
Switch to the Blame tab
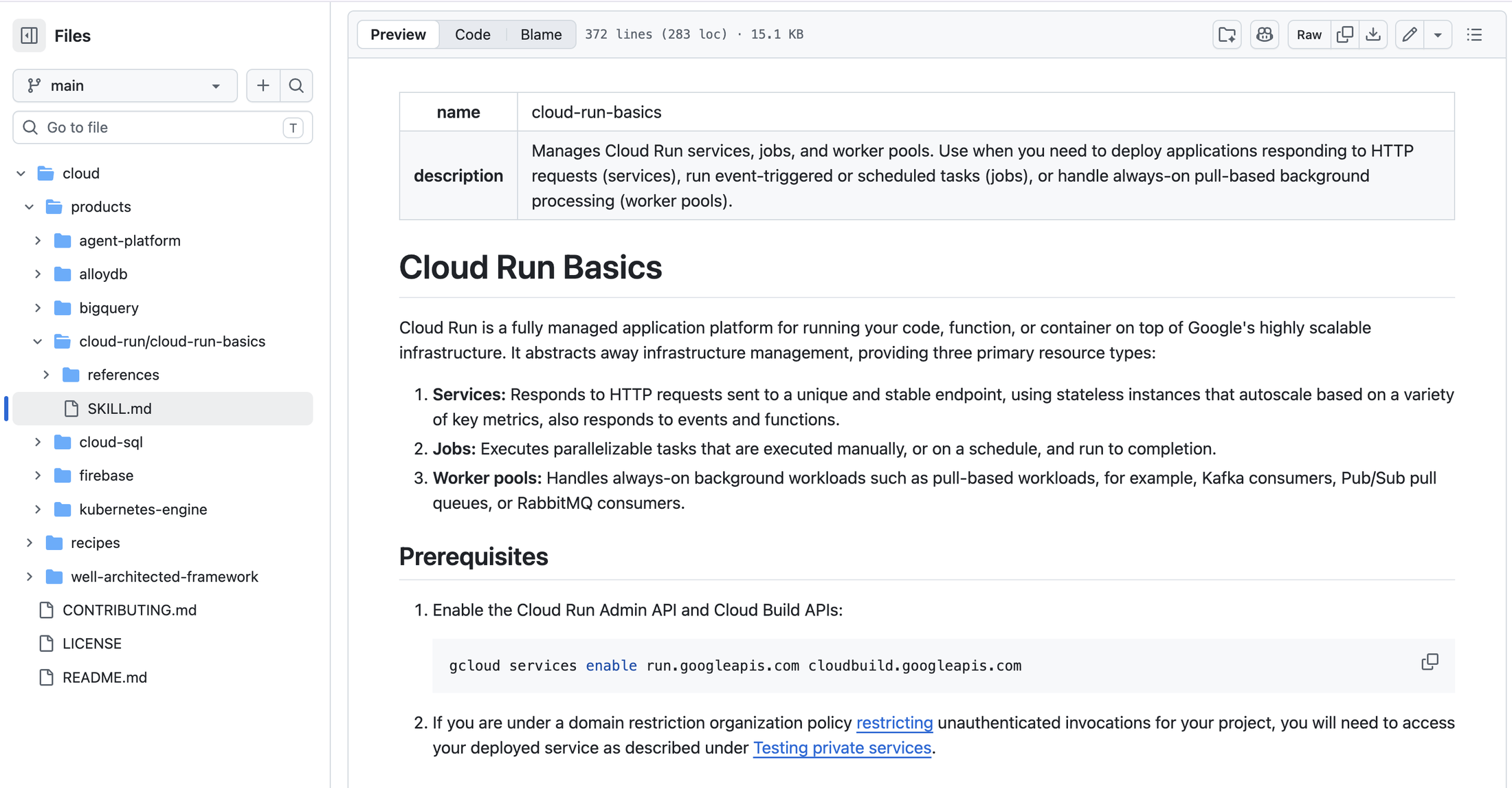(x=541, y=34)
